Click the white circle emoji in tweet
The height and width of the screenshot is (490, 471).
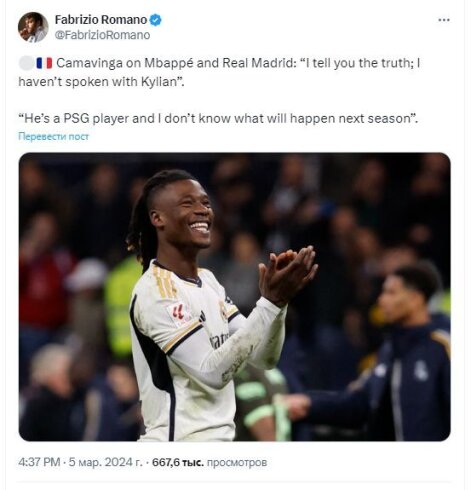point(26,63)
